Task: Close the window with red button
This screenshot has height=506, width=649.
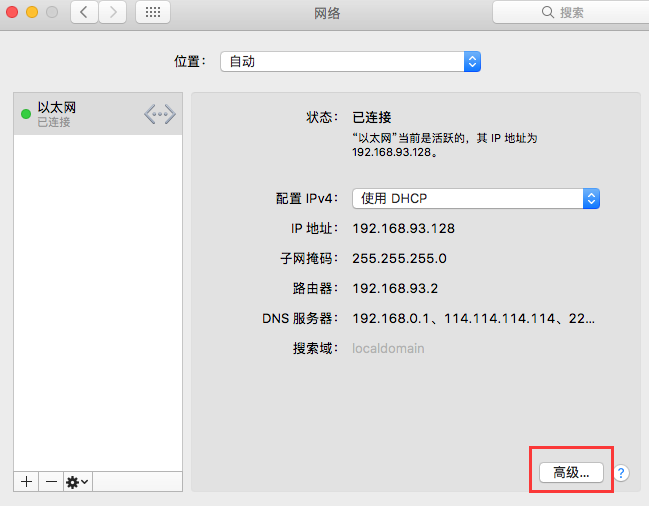Action: click(x=12, y=12)
